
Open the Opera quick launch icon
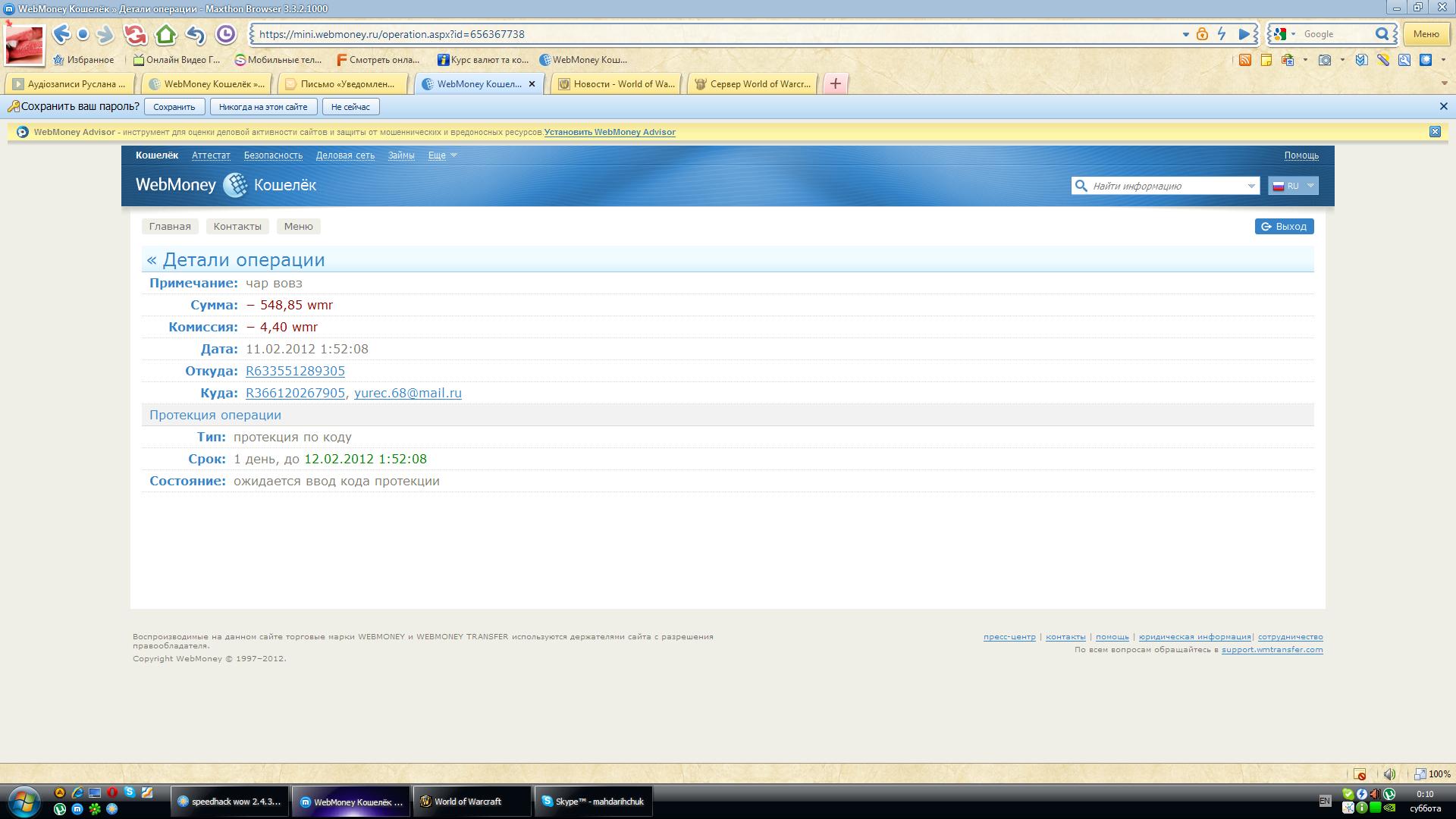112,792
